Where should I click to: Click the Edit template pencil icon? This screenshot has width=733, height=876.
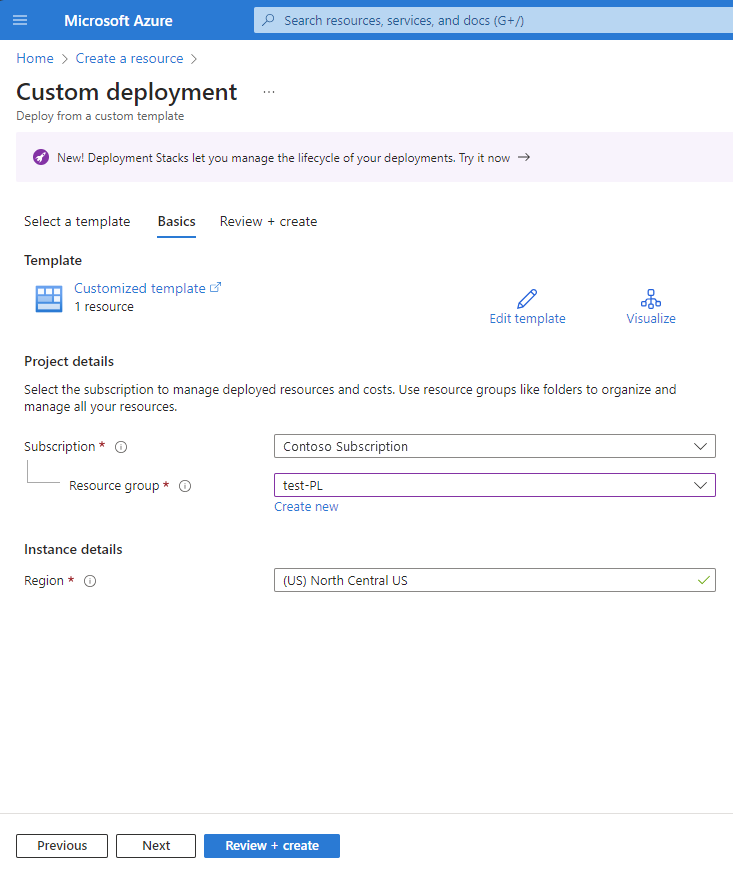[527, 297]
